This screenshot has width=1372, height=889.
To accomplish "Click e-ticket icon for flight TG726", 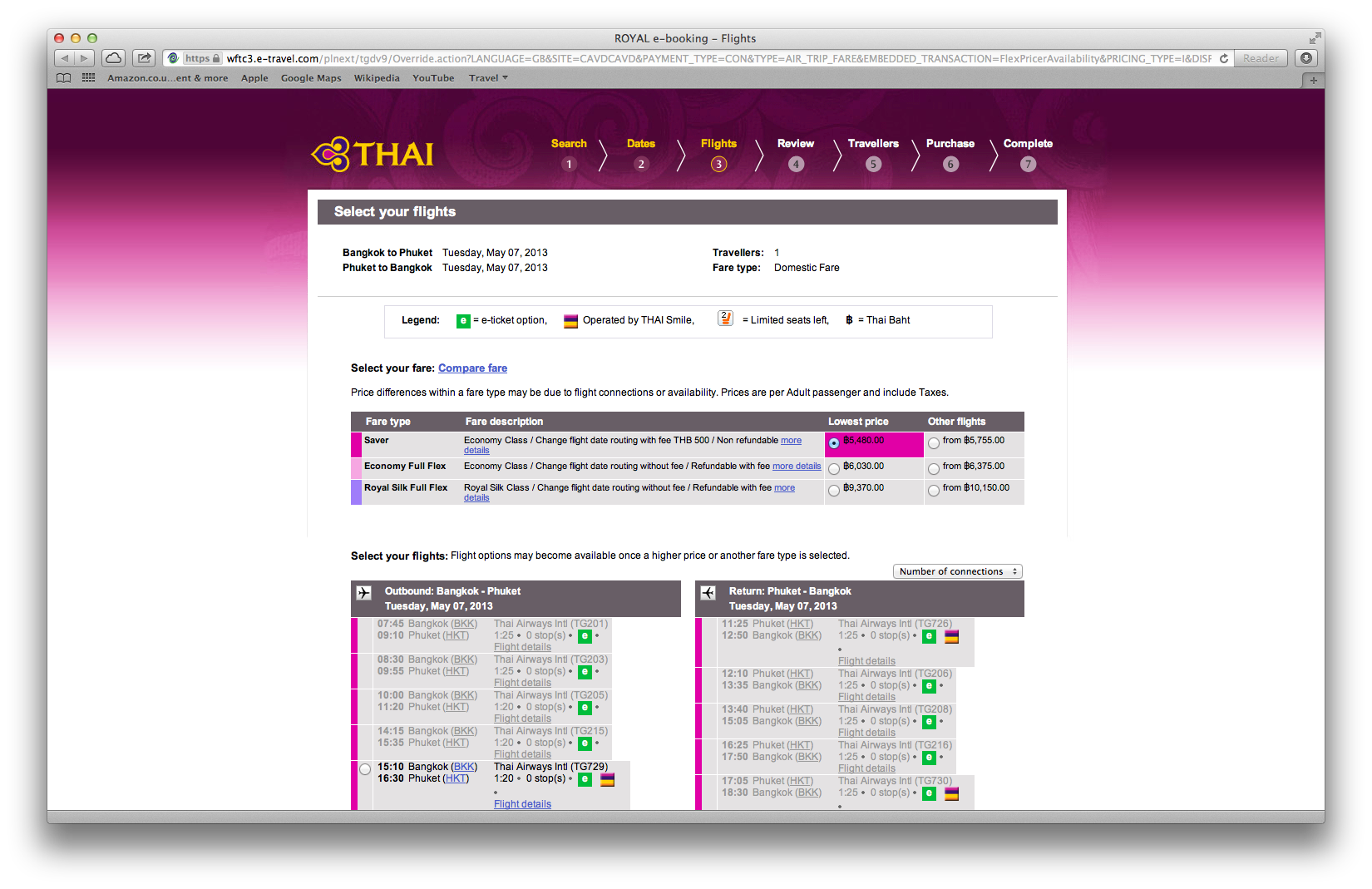I will tap(929, 637).
